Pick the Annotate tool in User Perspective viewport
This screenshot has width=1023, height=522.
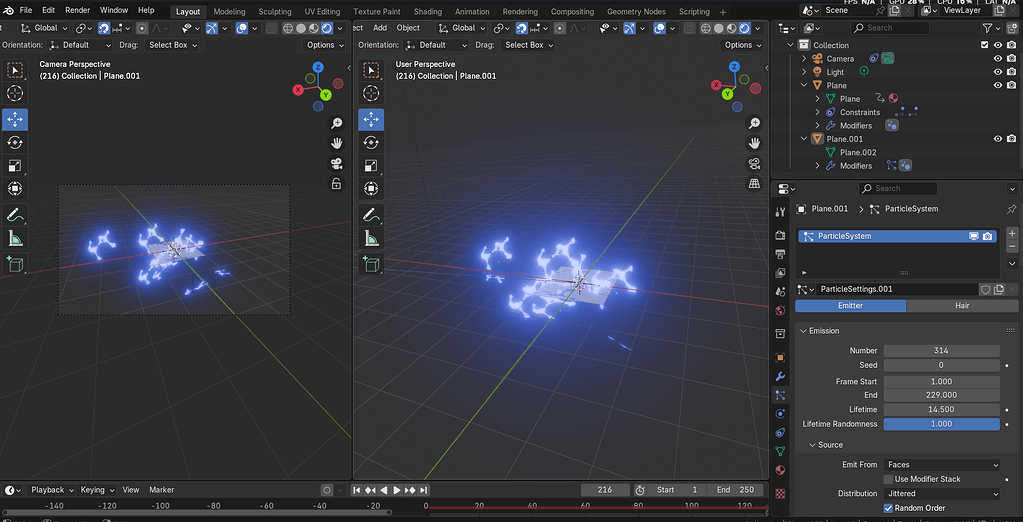coord(371,215)
